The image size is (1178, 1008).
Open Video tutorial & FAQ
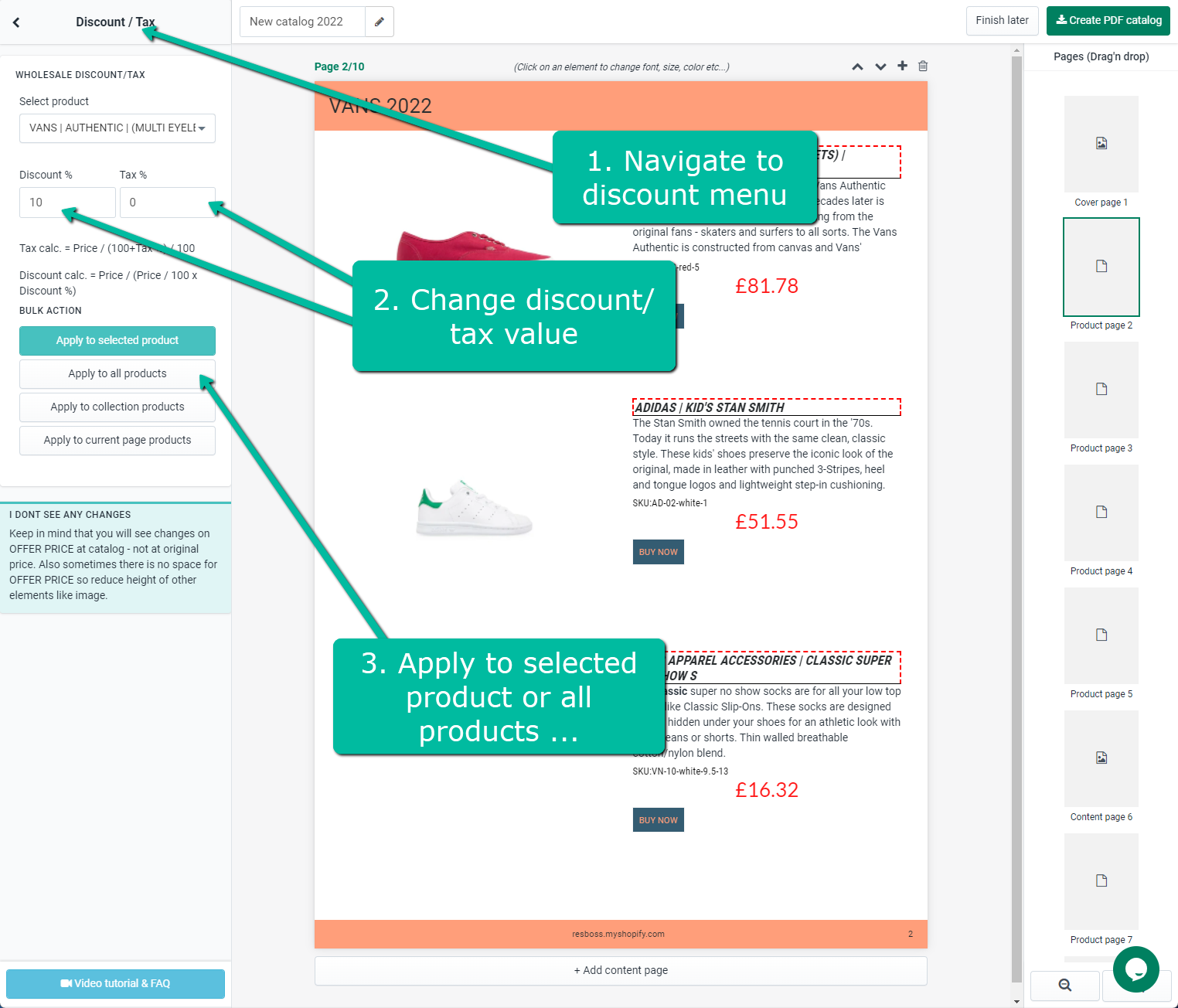115,984
